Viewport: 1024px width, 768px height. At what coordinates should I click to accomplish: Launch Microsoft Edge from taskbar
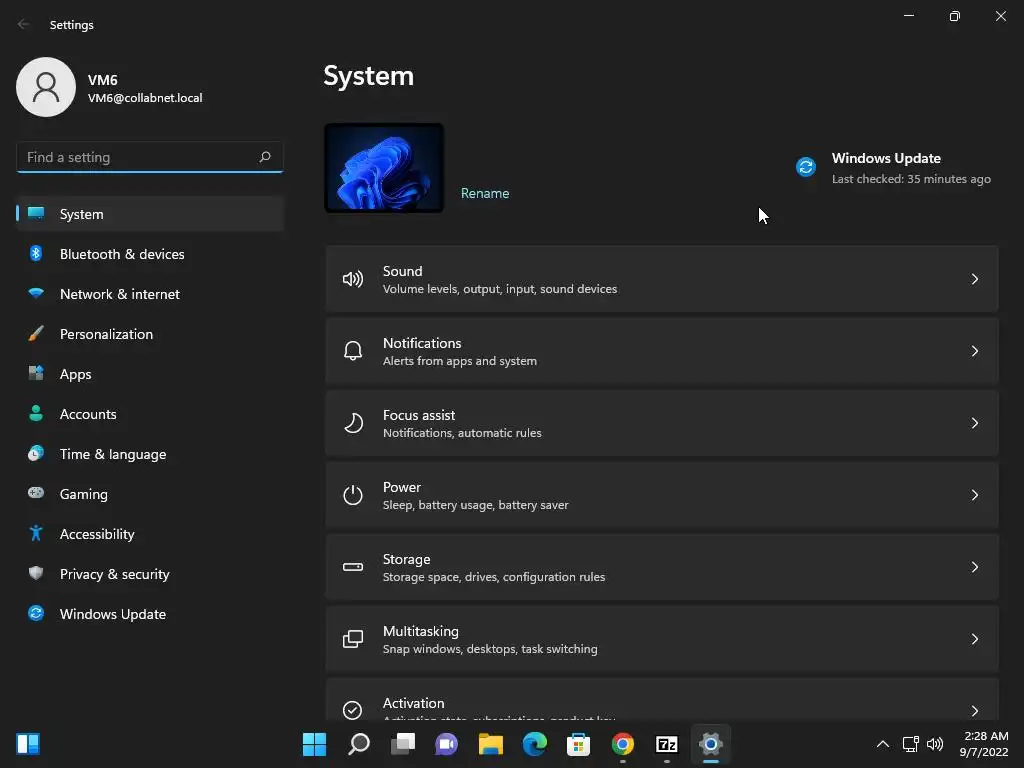point(534,744)
